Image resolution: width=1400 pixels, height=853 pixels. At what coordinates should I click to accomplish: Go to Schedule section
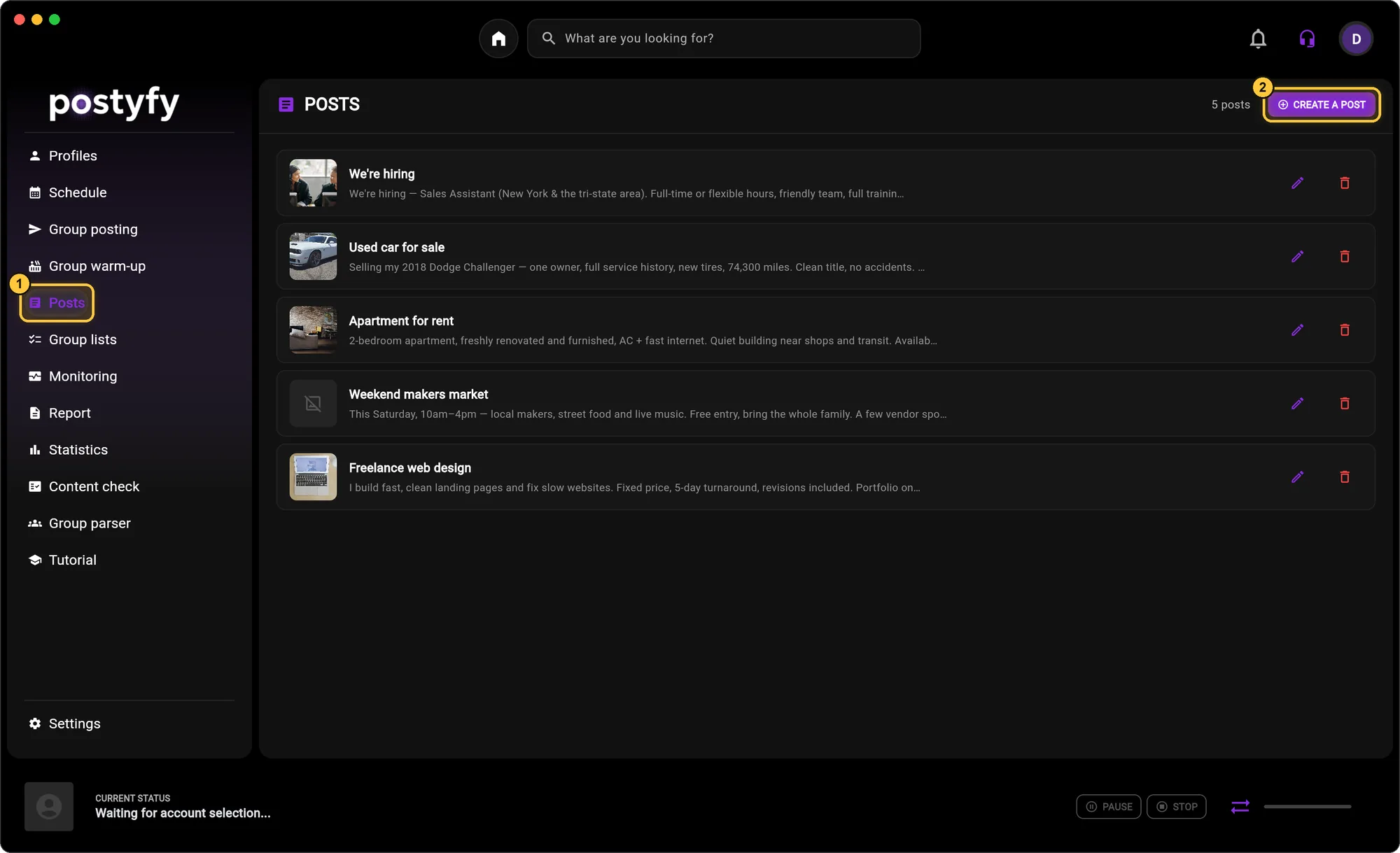pos(68,192)
